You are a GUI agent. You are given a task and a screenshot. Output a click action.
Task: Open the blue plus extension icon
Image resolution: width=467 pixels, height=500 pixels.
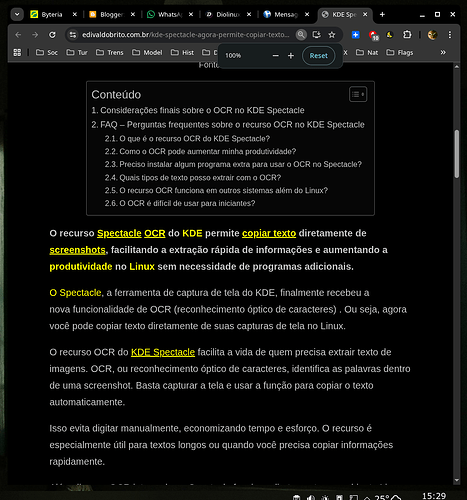355,35
